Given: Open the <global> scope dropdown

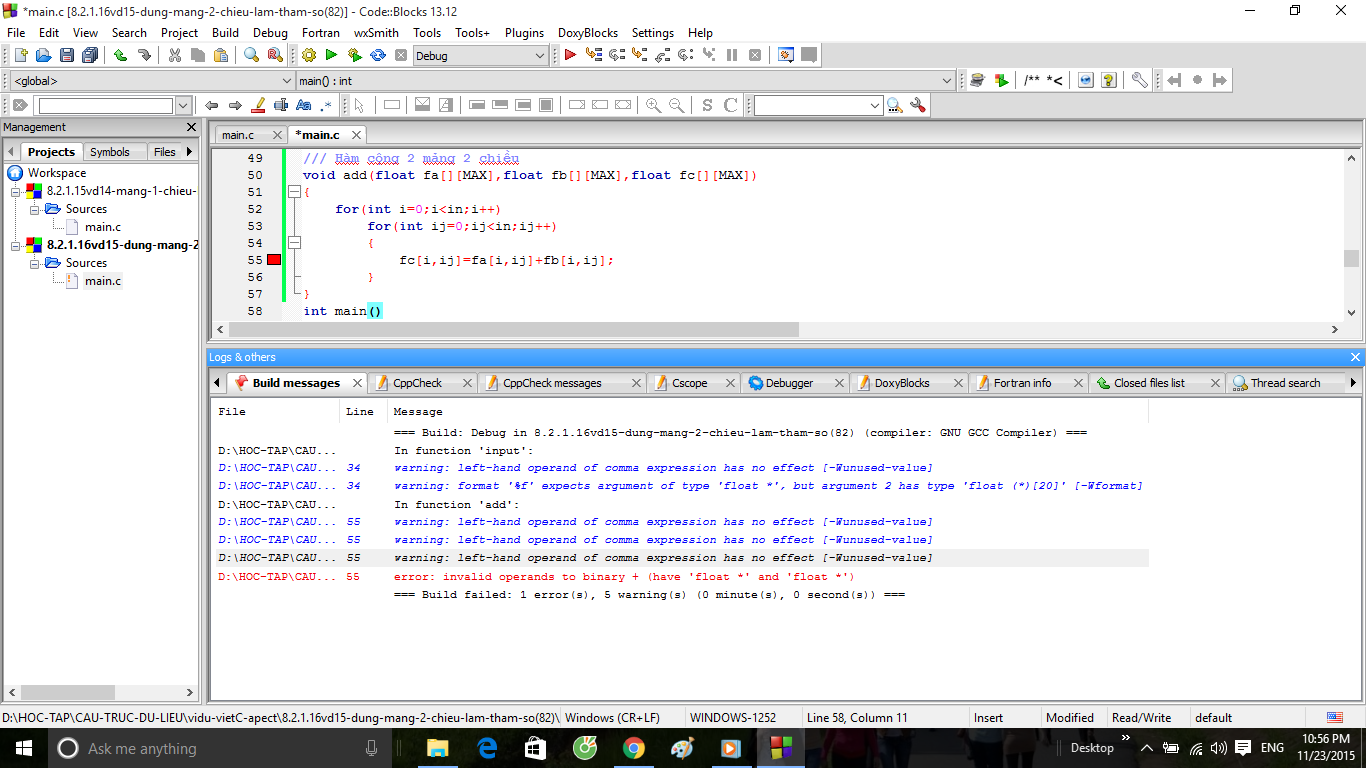Looking at the screenshot, I should [287, 81].
